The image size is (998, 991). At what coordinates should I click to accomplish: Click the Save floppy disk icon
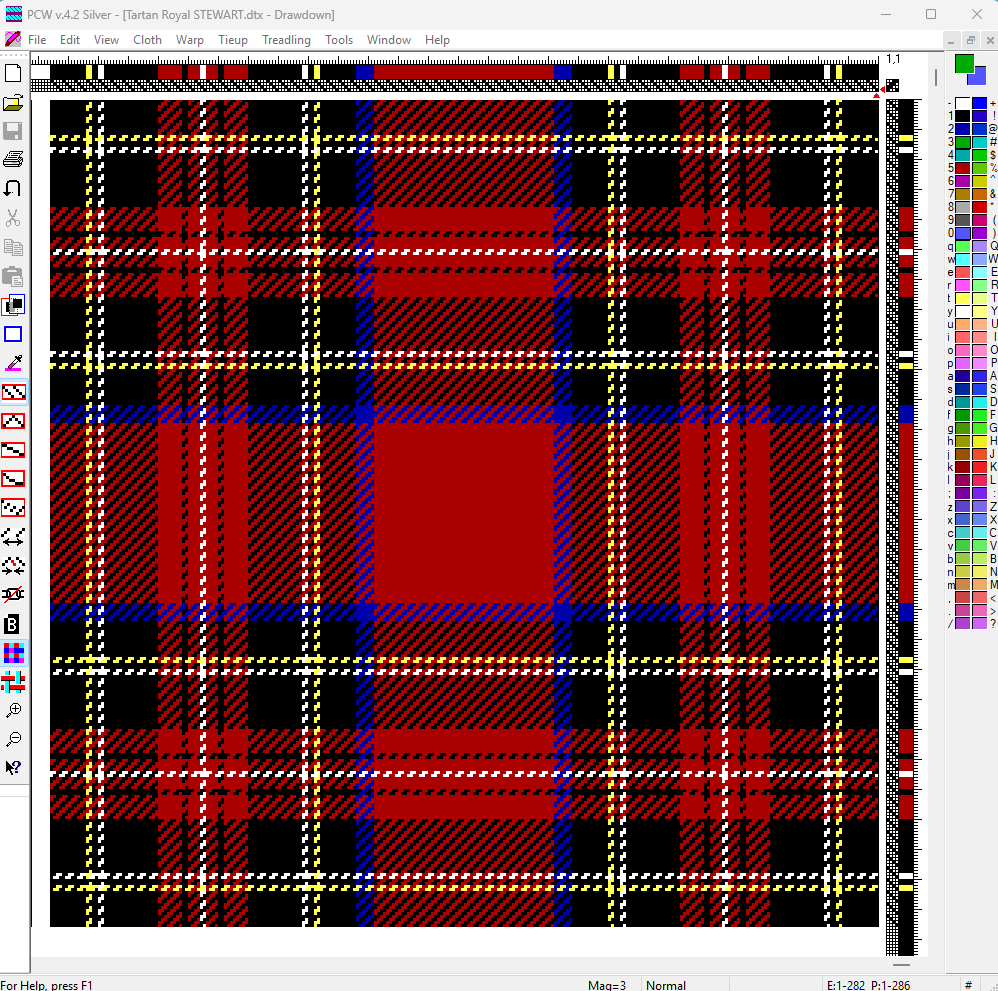pyautogui.click(x=13, y=131)
